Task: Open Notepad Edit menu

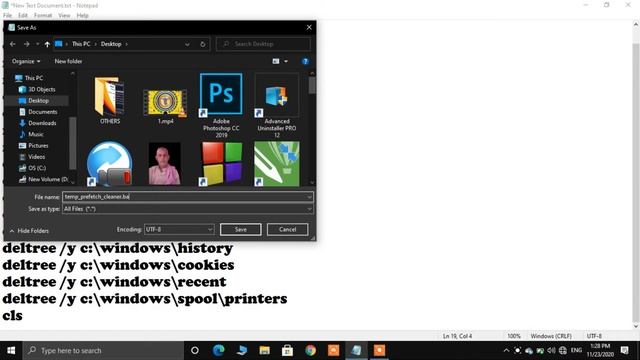Action: tap(23, 16)
